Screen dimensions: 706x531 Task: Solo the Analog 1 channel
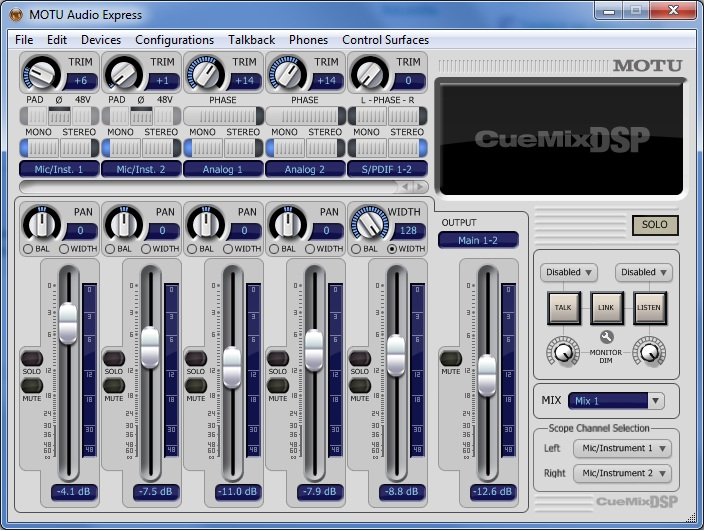(x=196, y=359)
